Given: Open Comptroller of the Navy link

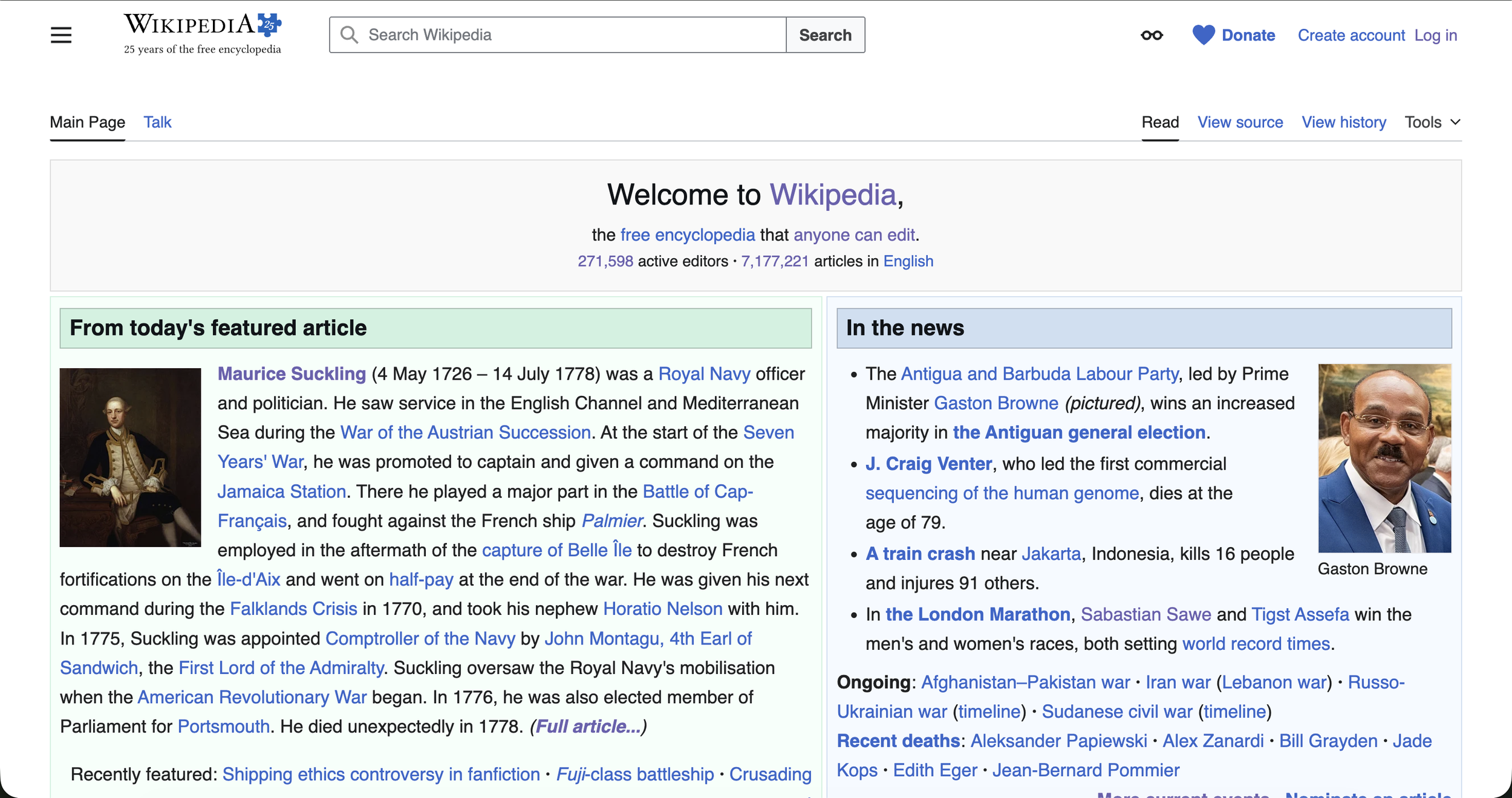Looking at the screenshot, I should point(420,638).
